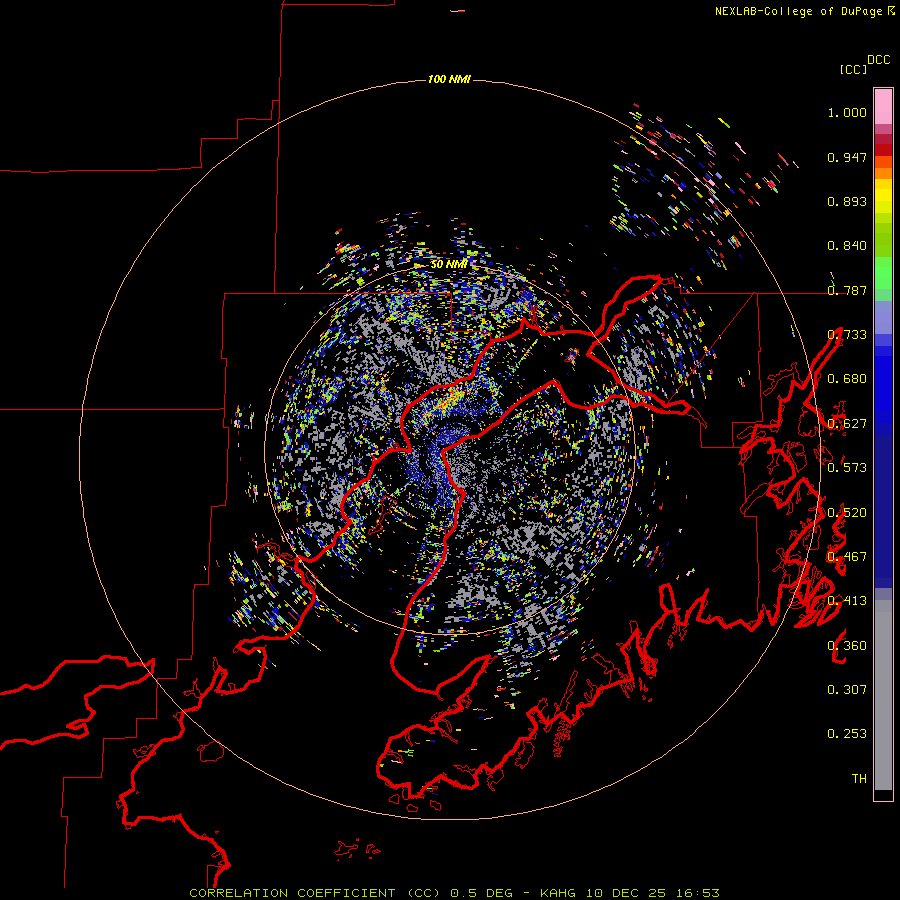Click the 0.733 scale value
Viewport: 900px width, 900px height.
pyautogui.click(x=847, y=335)
